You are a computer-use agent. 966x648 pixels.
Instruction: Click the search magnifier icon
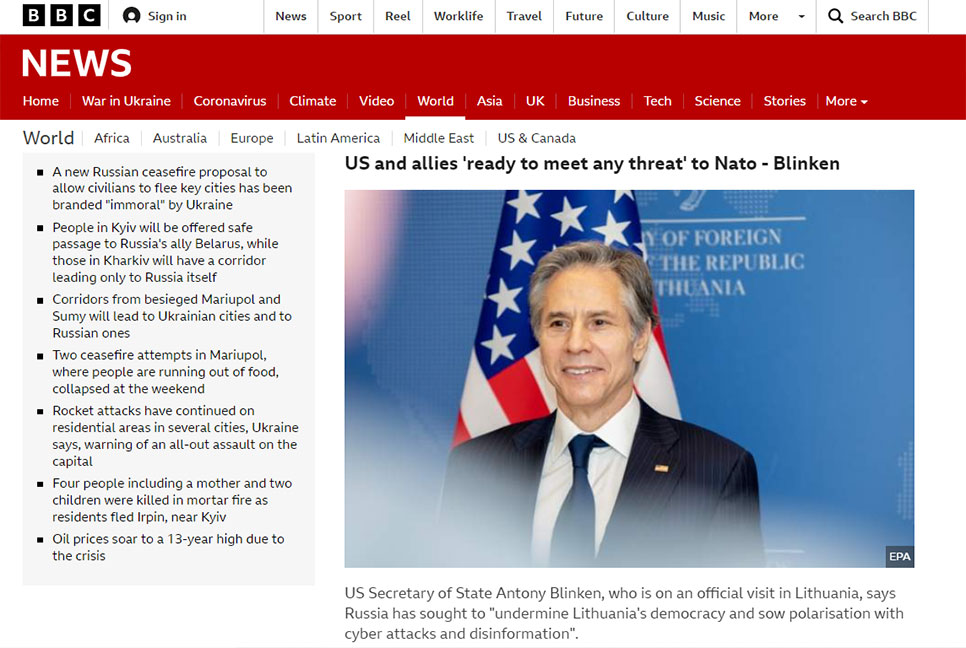tap(835, 15)
